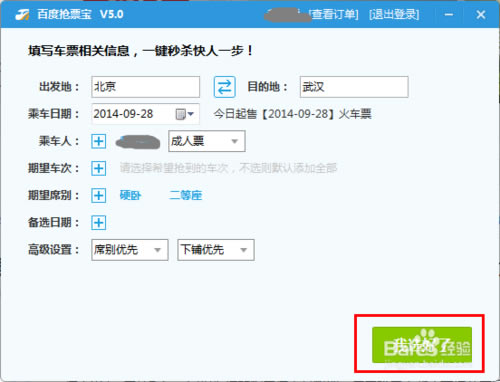The image size is (500, 382).
Task: Add a passenger with the plus icon
Action: [99, 141]
